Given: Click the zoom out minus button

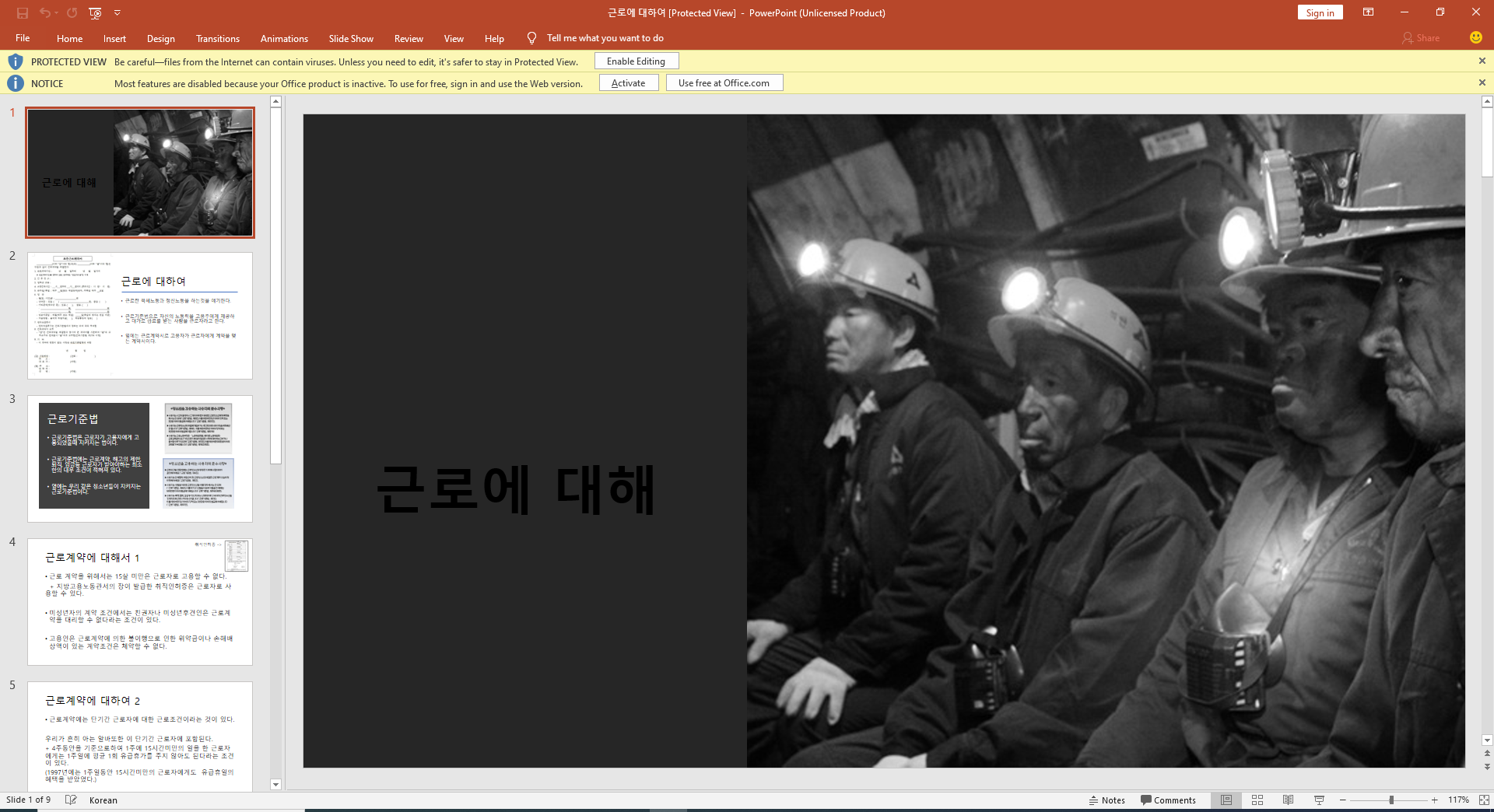Looking at the screenshot, I should click(x=1343, y=800).
